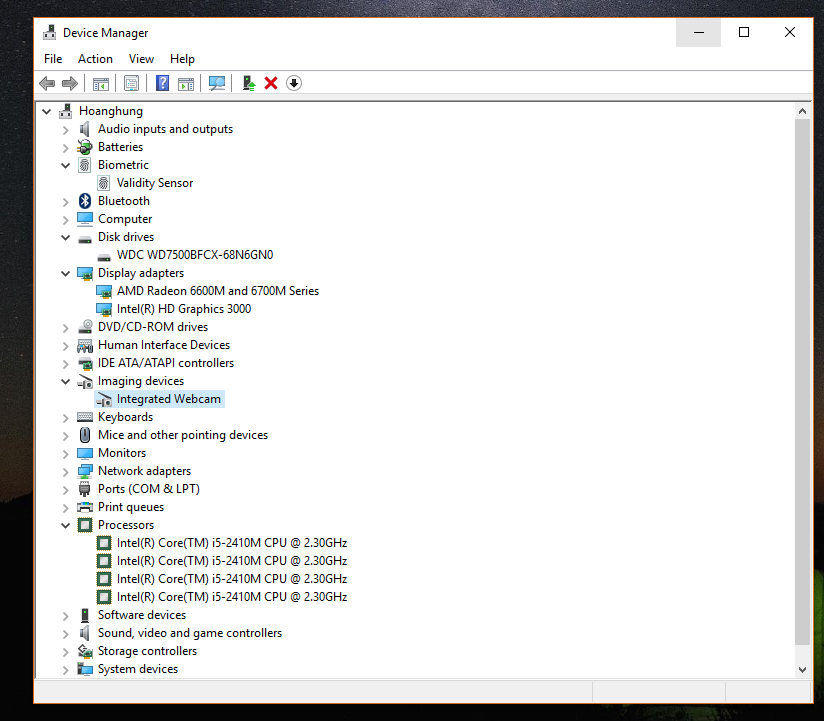Select the first i5-2410M processor entry
Screen dimensions: 824x721
(232, 543)
